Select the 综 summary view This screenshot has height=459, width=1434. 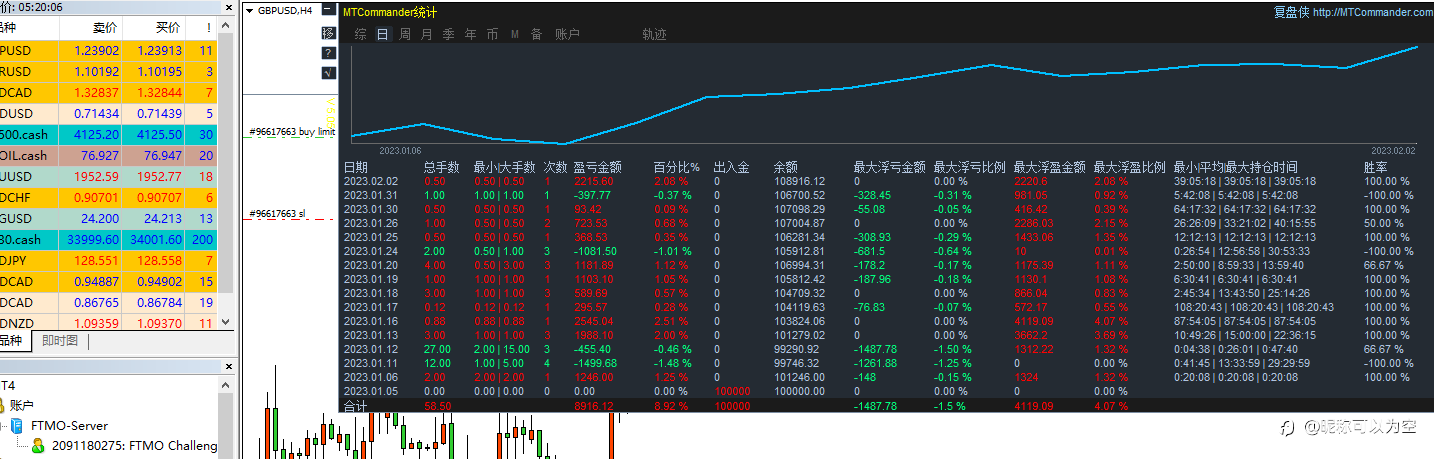click(360, 34)
